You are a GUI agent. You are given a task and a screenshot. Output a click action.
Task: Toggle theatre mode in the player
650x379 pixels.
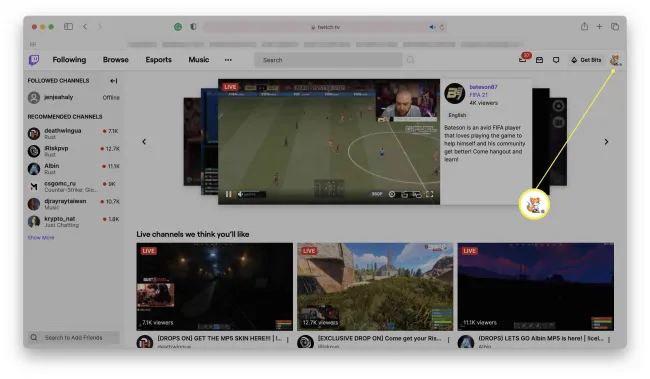click(417, 194)
